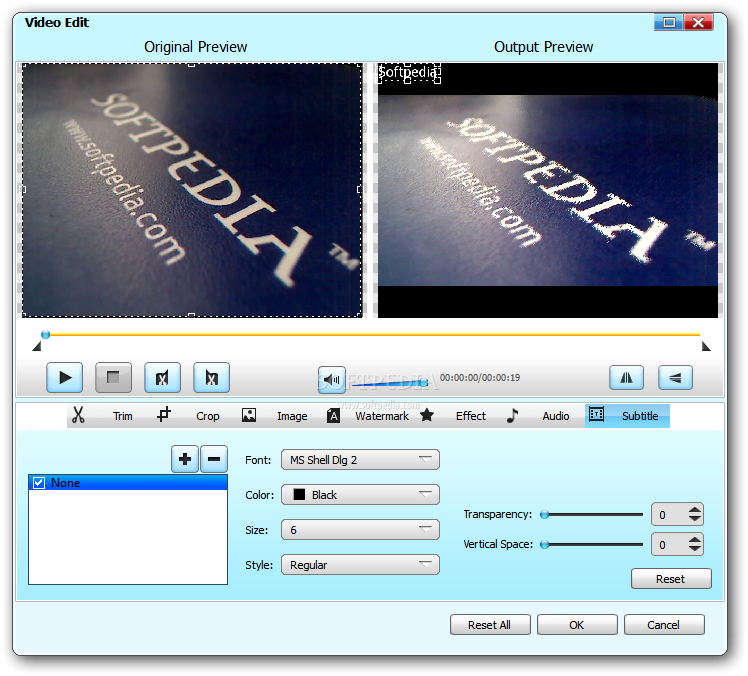
Task: Click the Effect star icon
Action: point(427,415)
